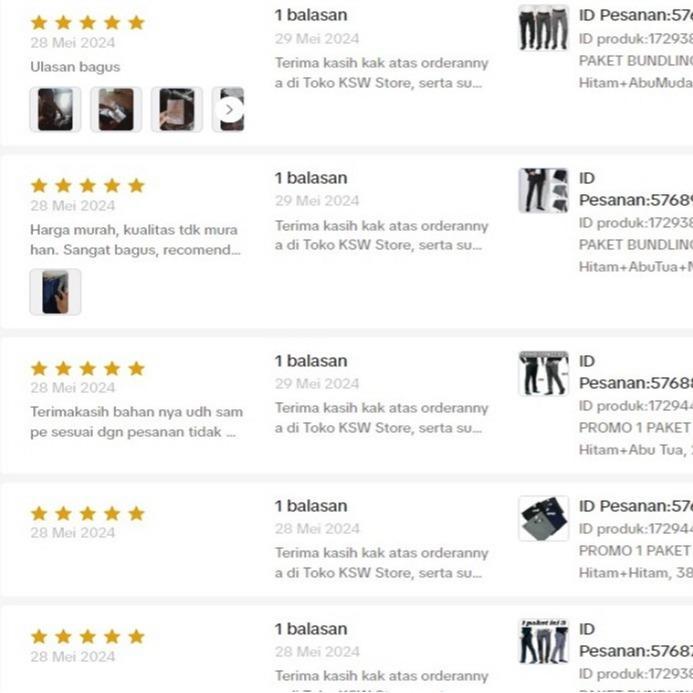This screenshot has width=693, height=693.
Task: Expand '1 balasan' on third review
Action: tap(311, 361)
